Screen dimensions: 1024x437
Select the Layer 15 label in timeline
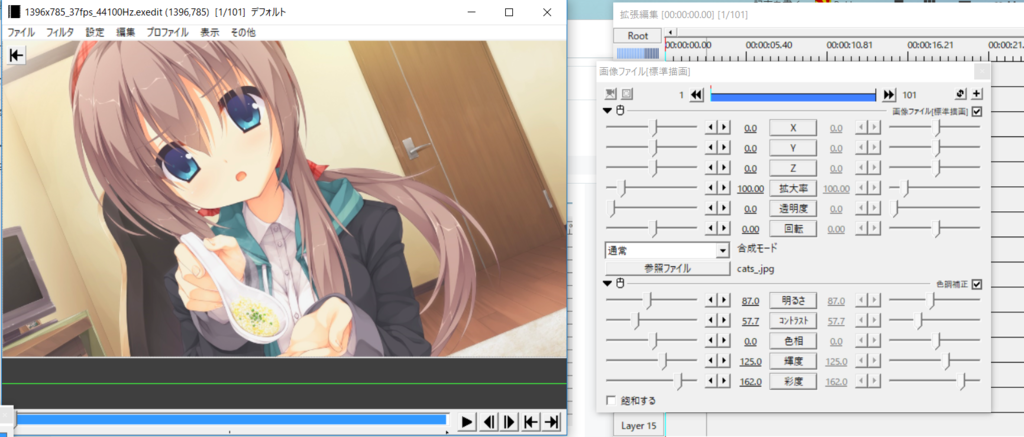click(x=639, y=426)
